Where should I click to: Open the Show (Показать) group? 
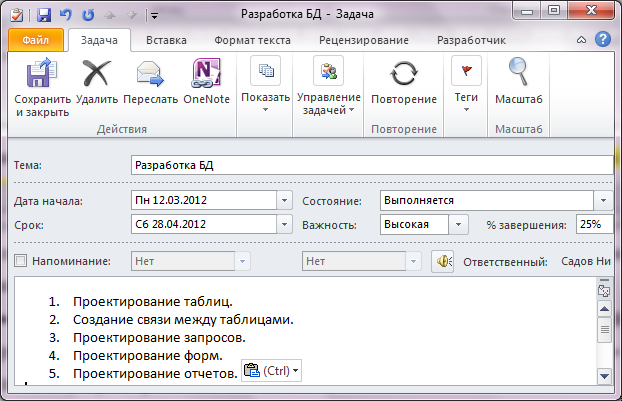point(265,84)
